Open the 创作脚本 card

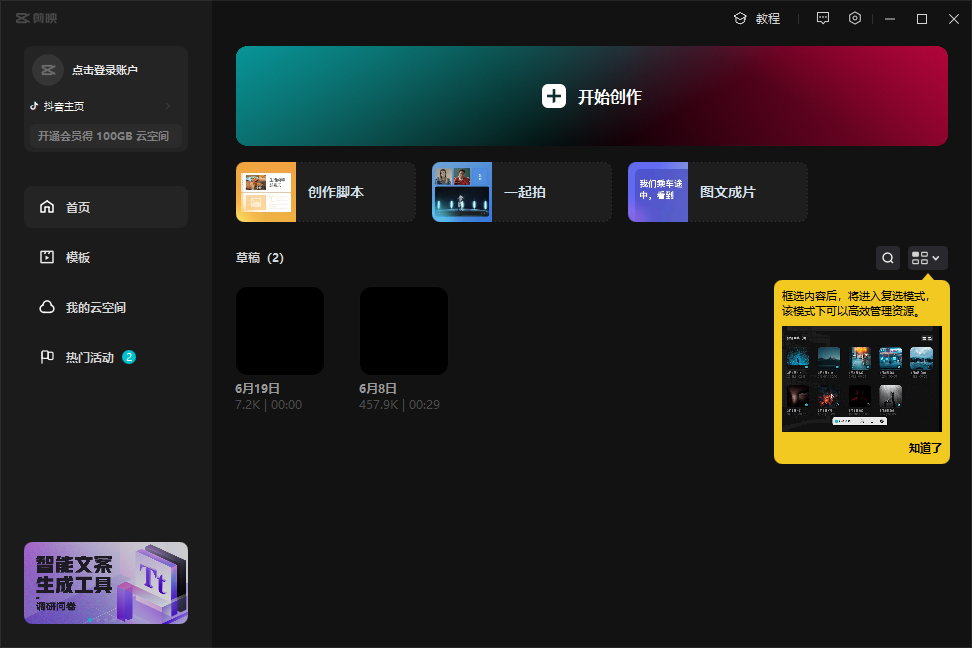tap(326, 192)
